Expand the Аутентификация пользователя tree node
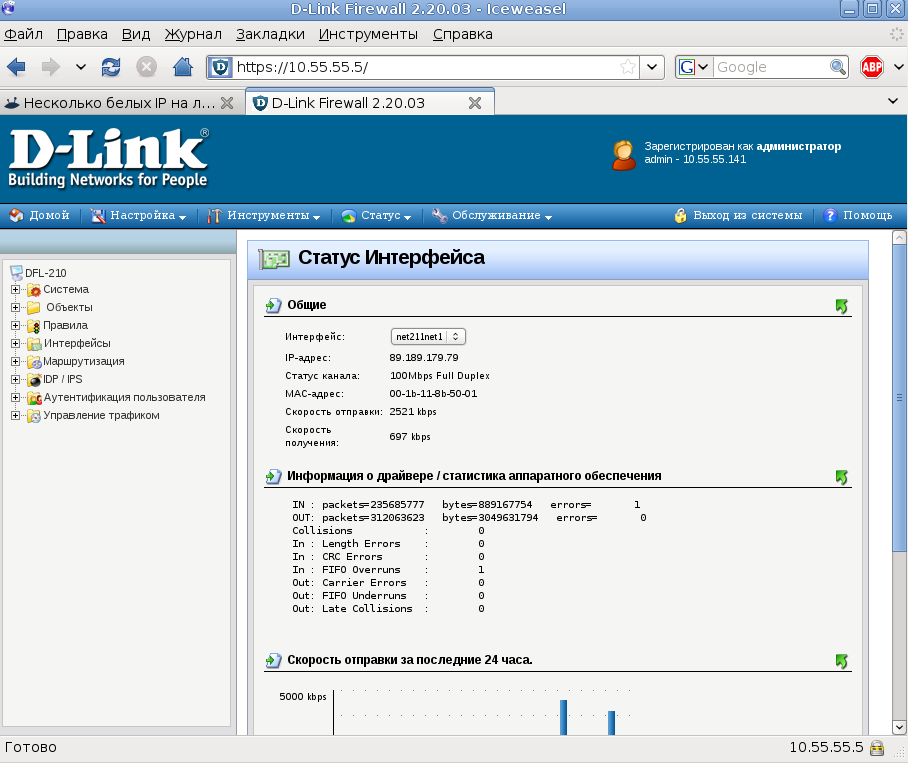908x763 pixels. tap(16, 398)
